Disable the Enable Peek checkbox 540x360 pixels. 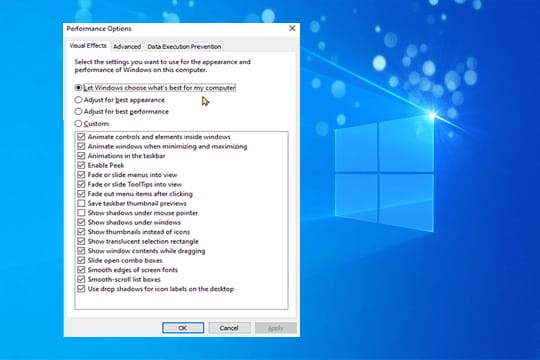(81, 165)
